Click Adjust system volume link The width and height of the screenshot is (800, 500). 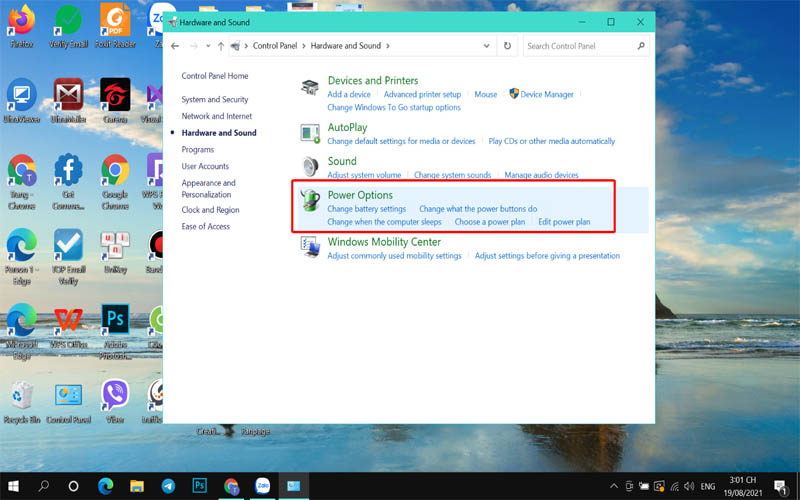364,175
